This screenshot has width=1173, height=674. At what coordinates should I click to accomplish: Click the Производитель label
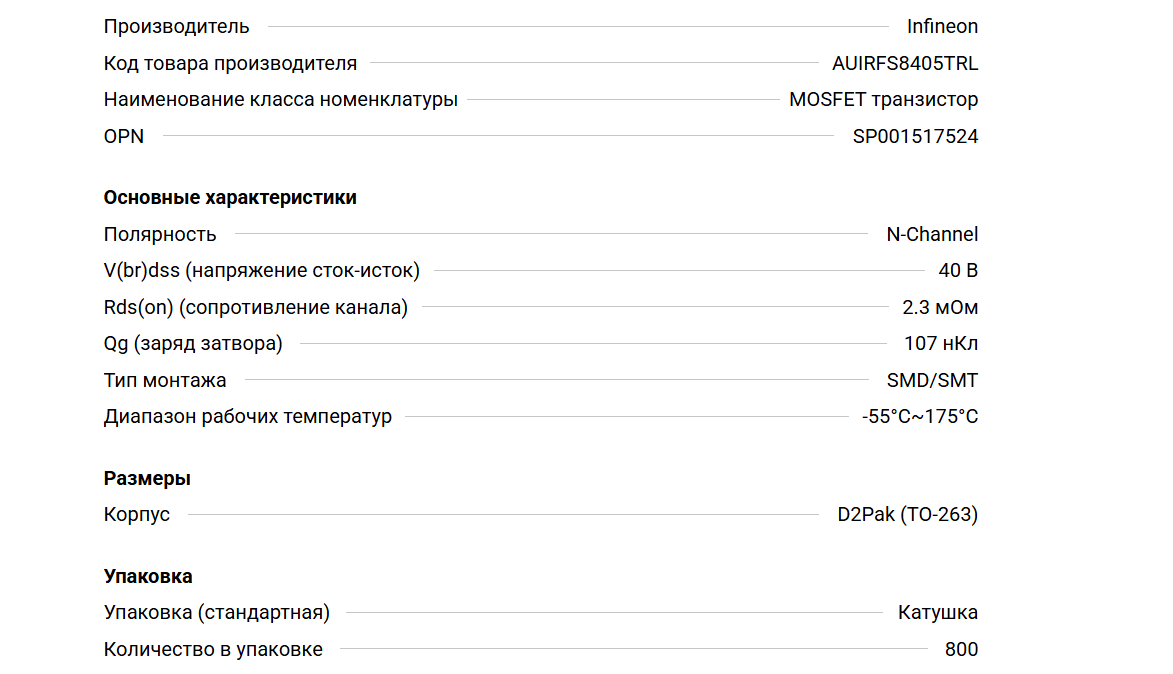(177, 27)
